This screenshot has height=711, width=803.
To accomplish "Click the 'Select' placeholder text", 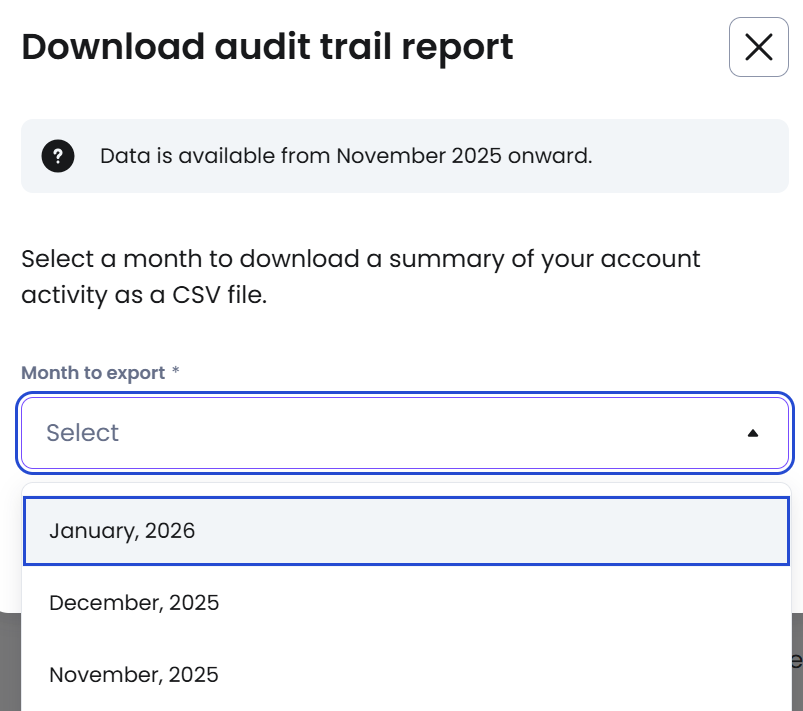I will [82, 433].
